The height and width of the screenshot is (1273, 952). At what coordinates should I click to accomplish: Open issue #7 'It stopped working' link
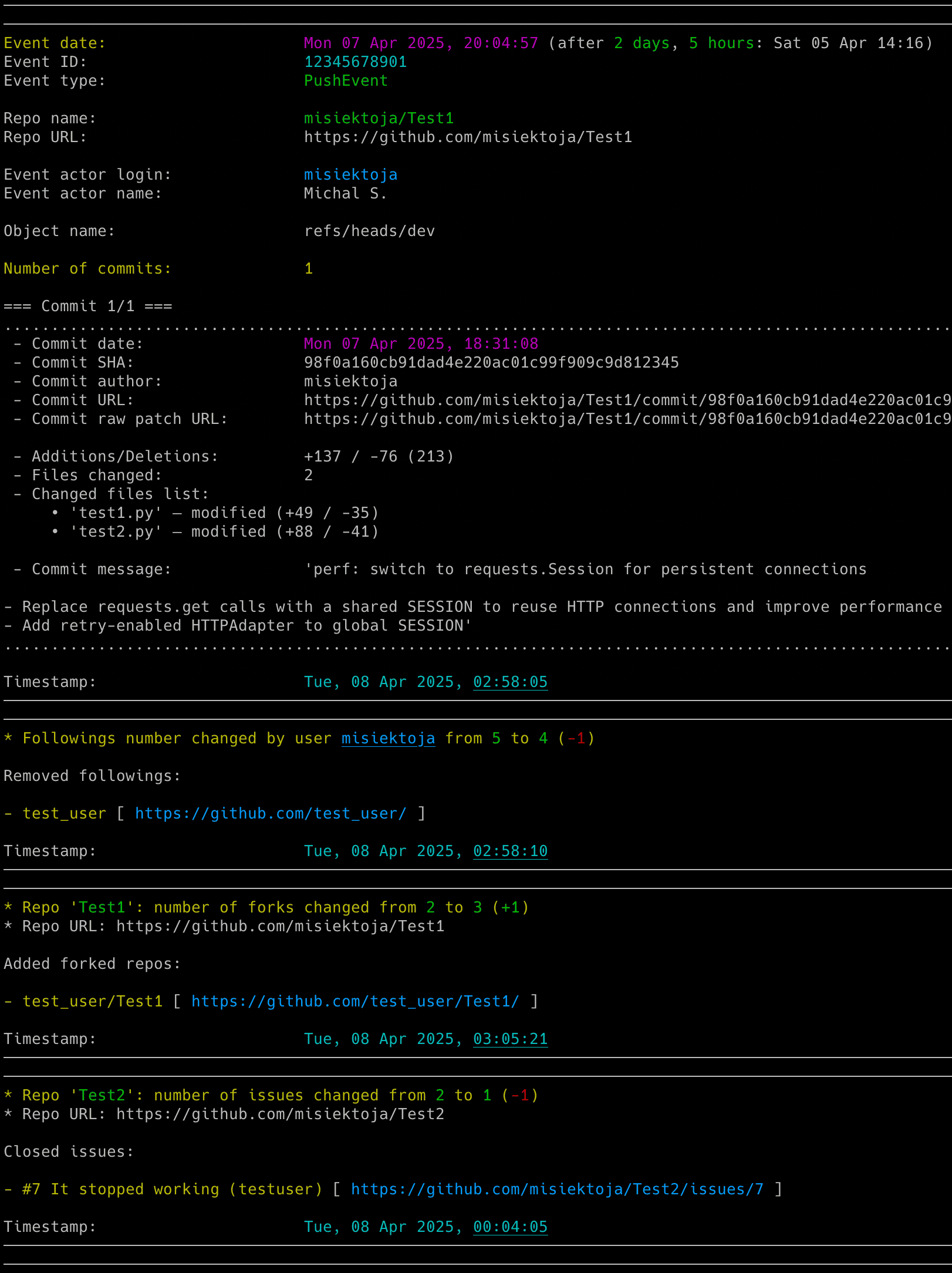pos(556,1189)
